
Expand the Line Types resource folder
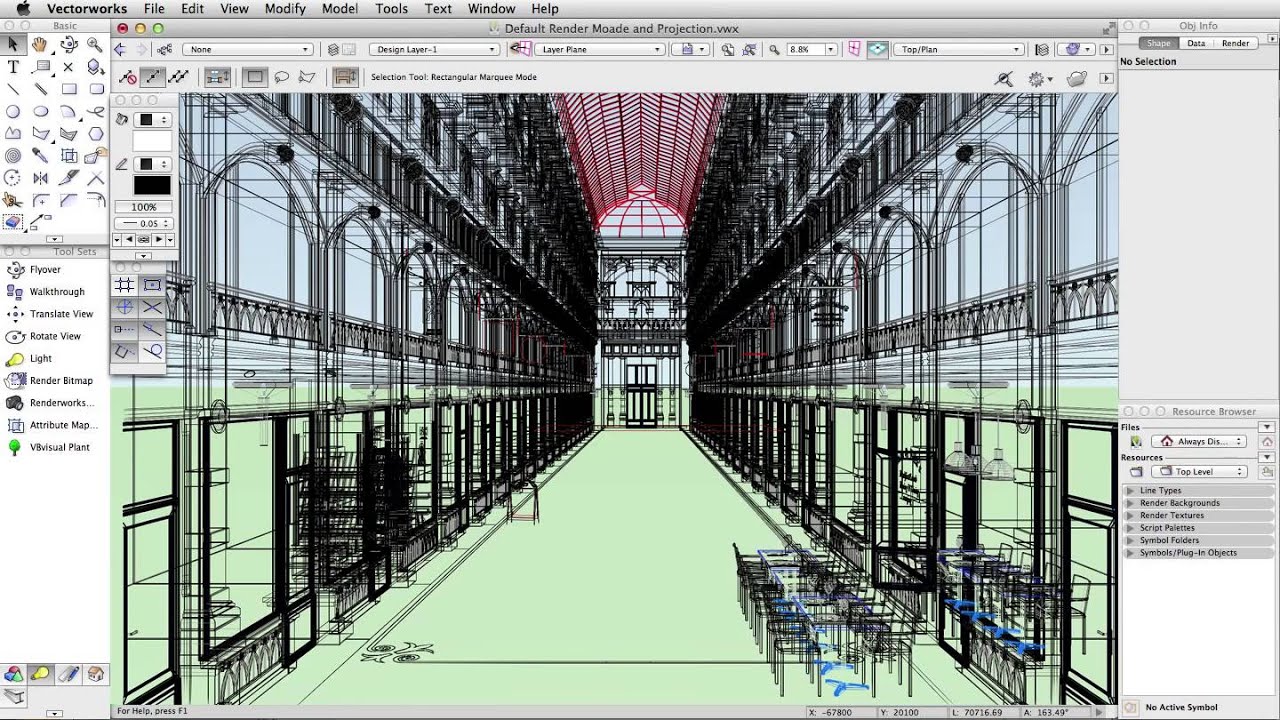1130,491
